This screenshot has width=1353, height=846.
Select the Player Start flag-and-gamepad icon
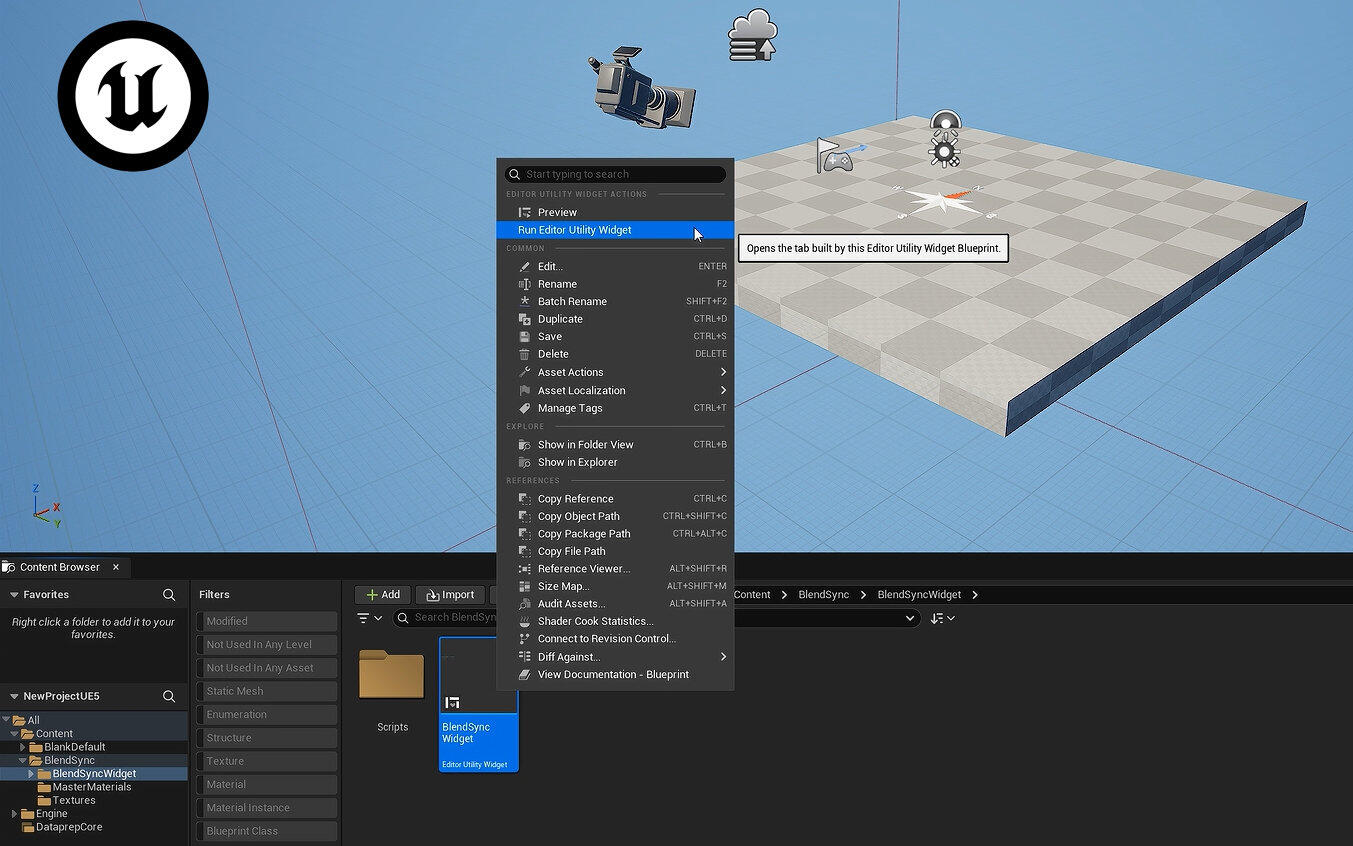click(836, 155)
